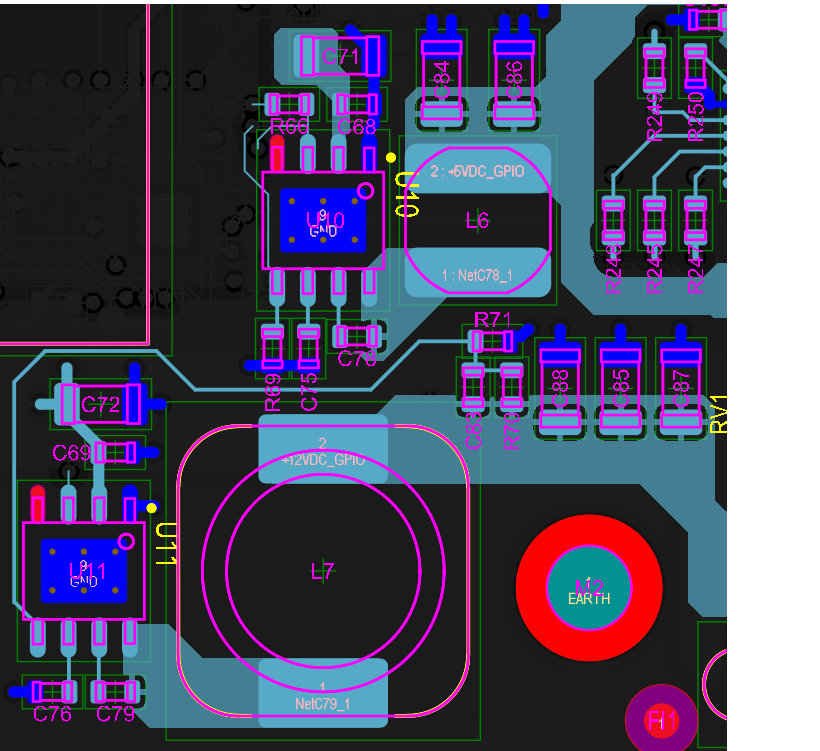The width and height of the screenshot is (820, 751).
Task: Select inductor L6 body
Action: 477,220
